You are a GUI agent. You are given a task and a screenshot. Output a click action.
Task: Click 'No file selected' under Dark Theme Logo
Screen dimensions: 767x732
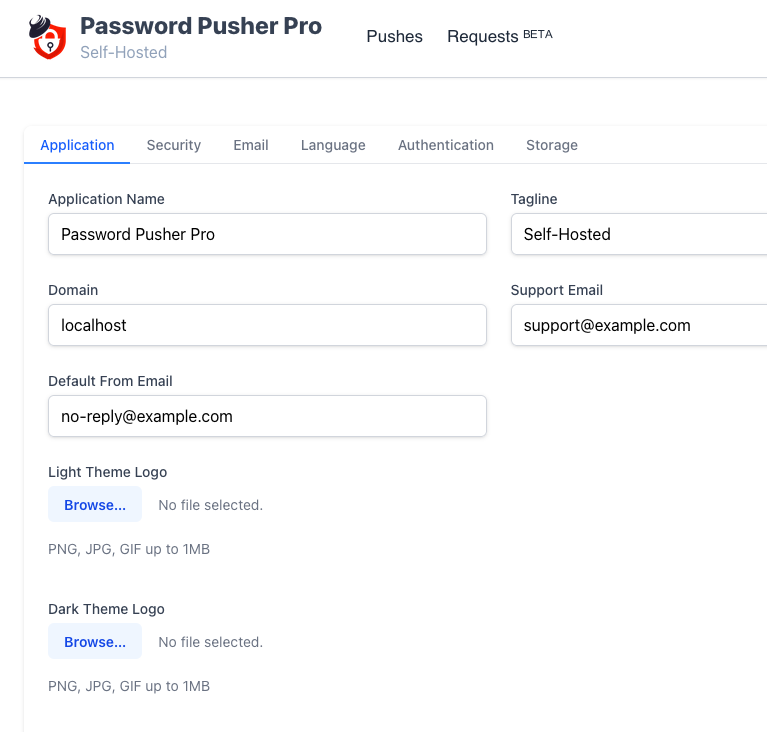211,642
